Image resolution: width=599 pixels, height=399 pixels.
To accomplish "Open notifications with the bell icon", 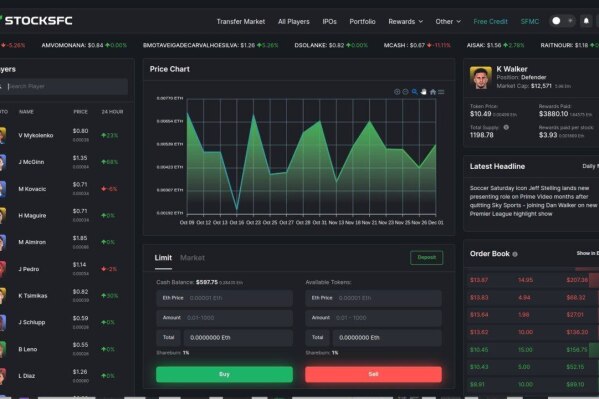I will 586,21.
